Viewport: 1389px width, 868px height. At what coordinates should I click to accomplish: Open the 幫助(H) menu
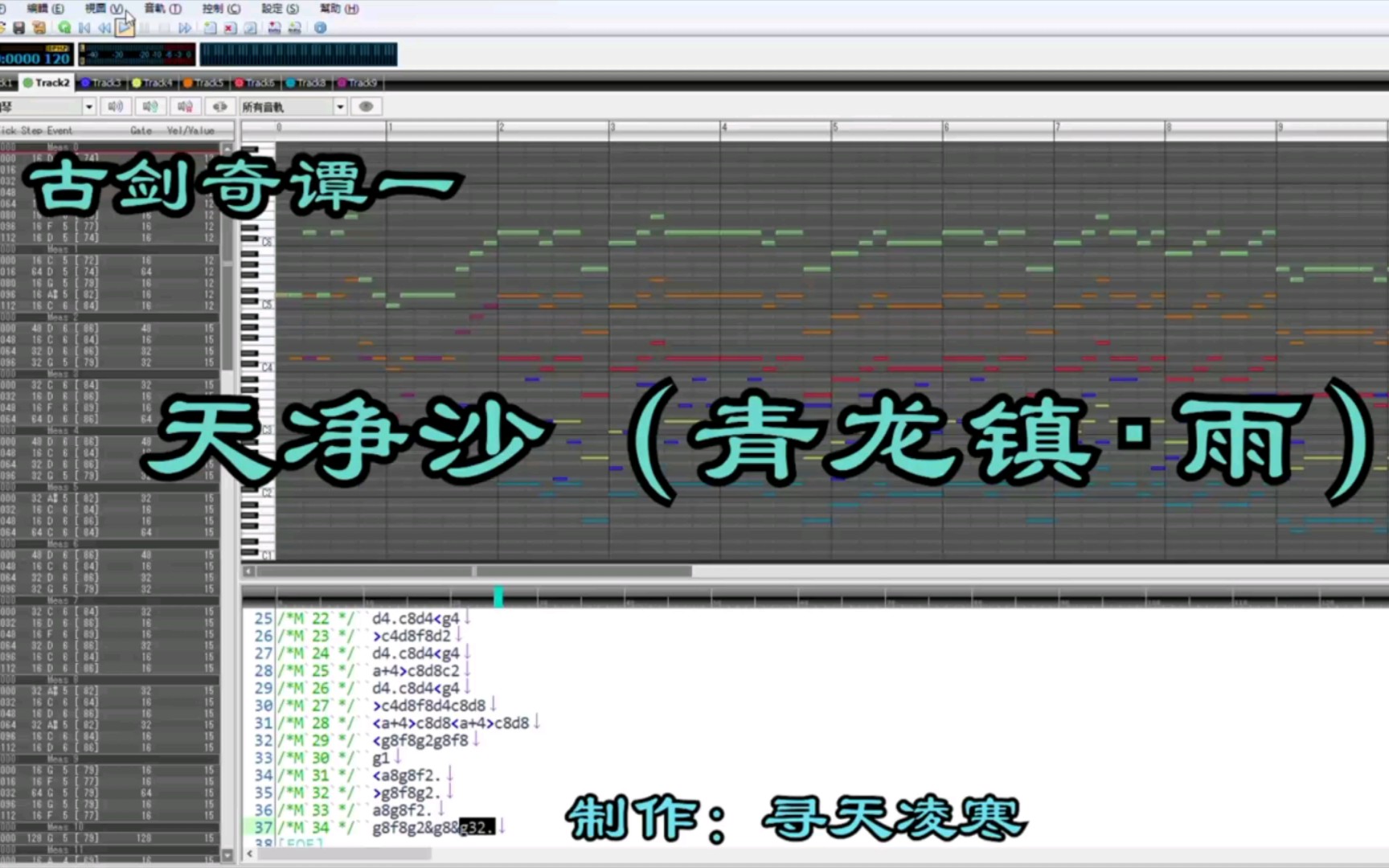339,8
